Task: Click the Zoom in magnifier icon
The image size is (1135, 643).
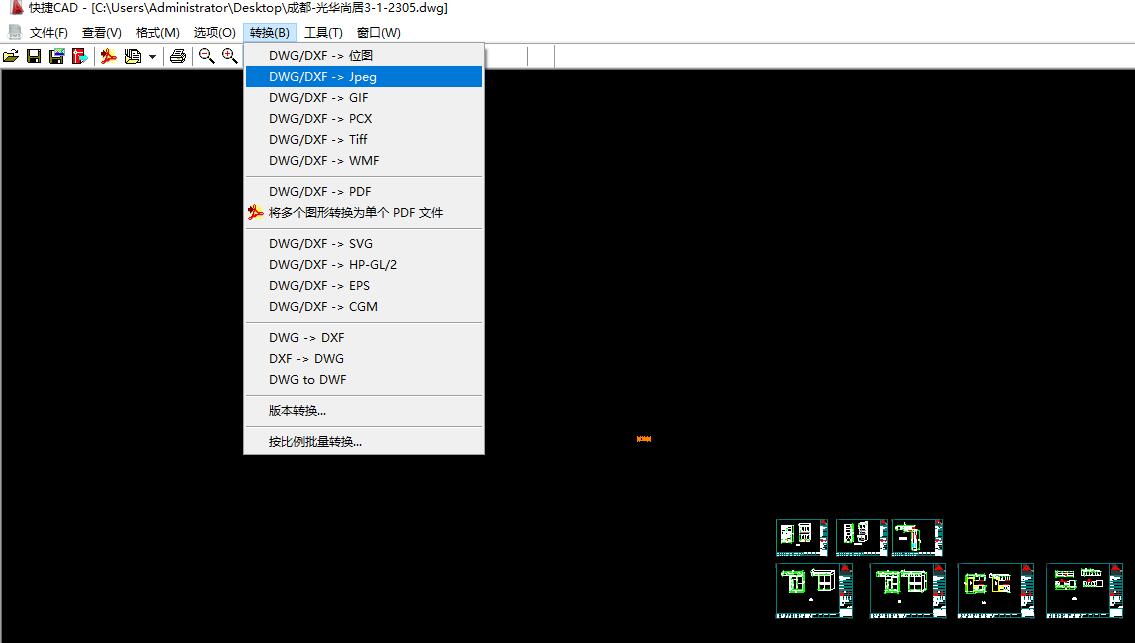Action: pyautogui.click(x=230, y=56)
